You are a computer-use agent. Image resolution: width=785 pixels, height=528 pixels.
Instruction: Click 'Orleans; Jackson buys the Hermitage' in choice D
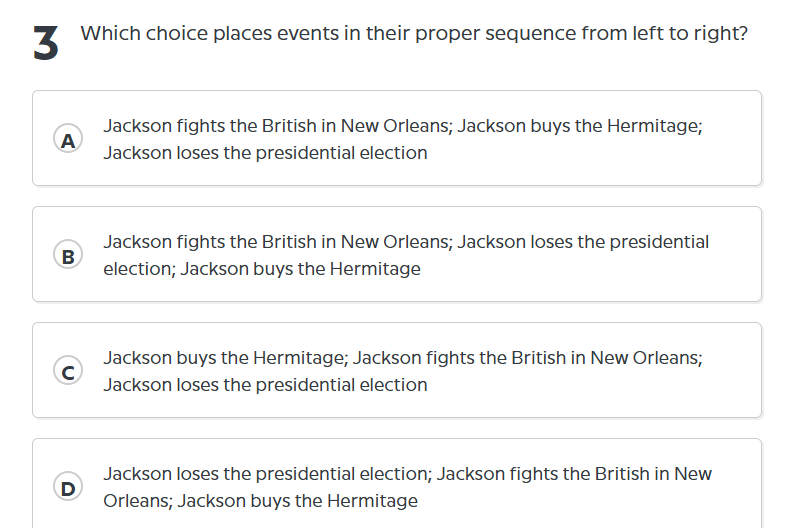click(x=260, y=501)
